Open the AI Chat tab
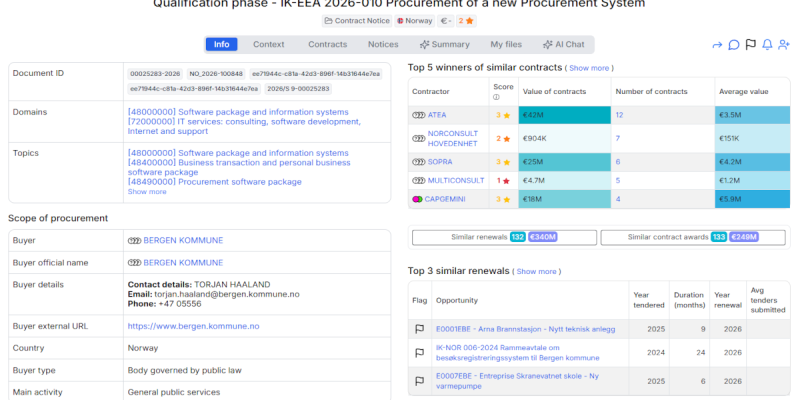This screenshot has width=800, height=400. [x=564, y=44]
